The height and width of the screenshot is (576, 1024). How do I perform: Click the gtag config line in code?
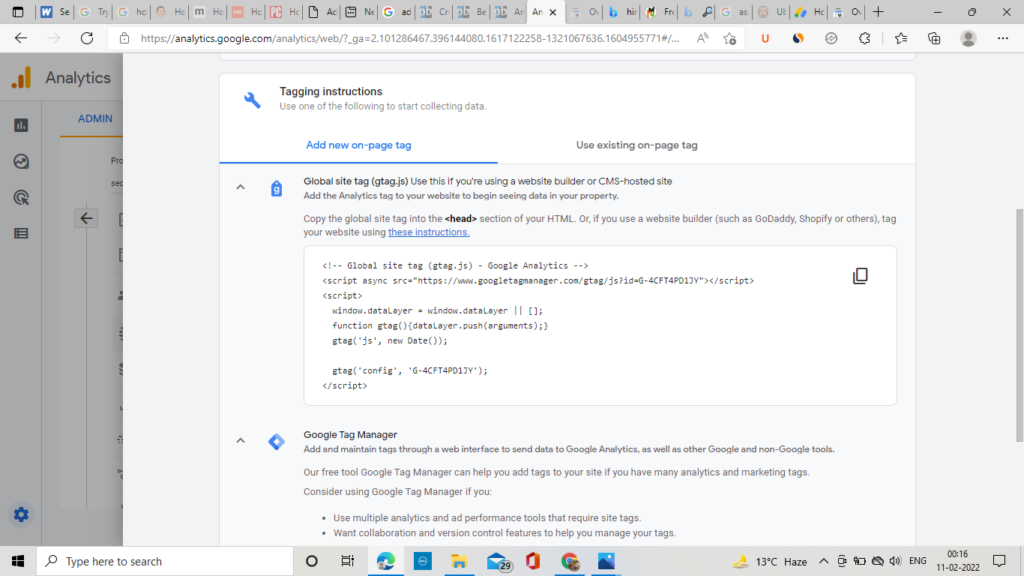[x=409, y=370]
